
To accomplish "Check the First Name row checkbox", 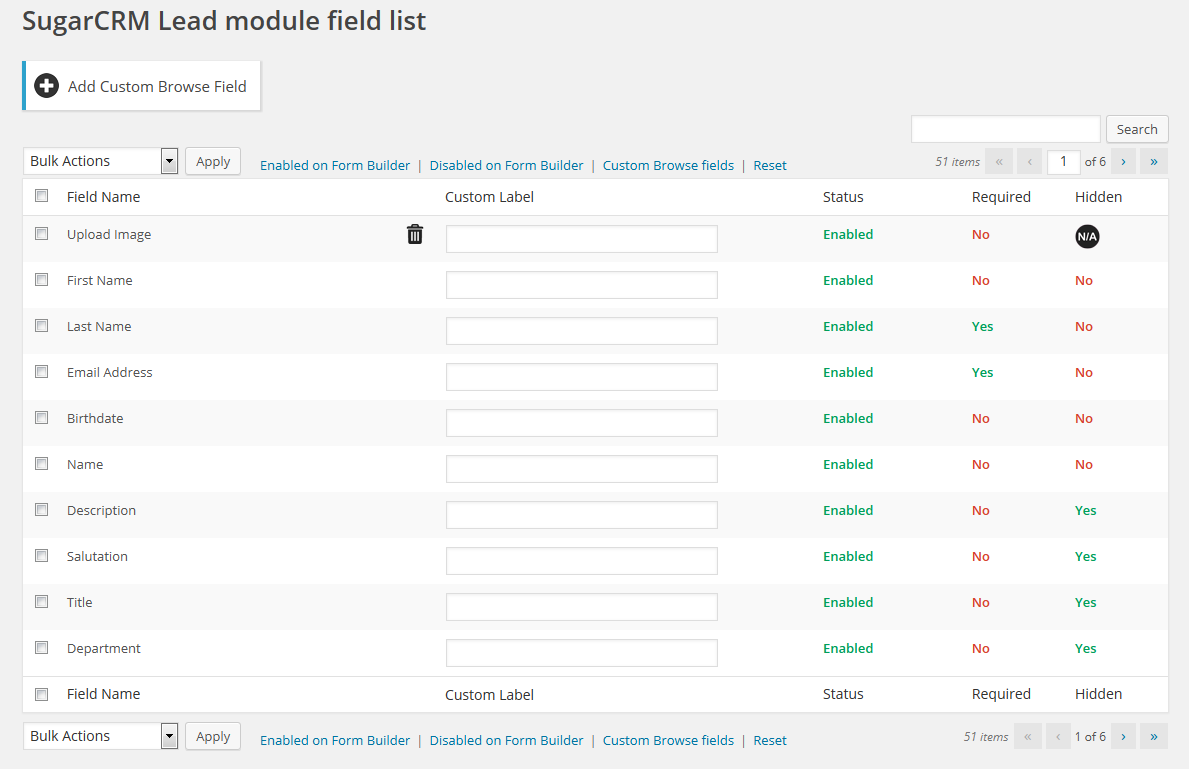I will (x=42, y=280).
